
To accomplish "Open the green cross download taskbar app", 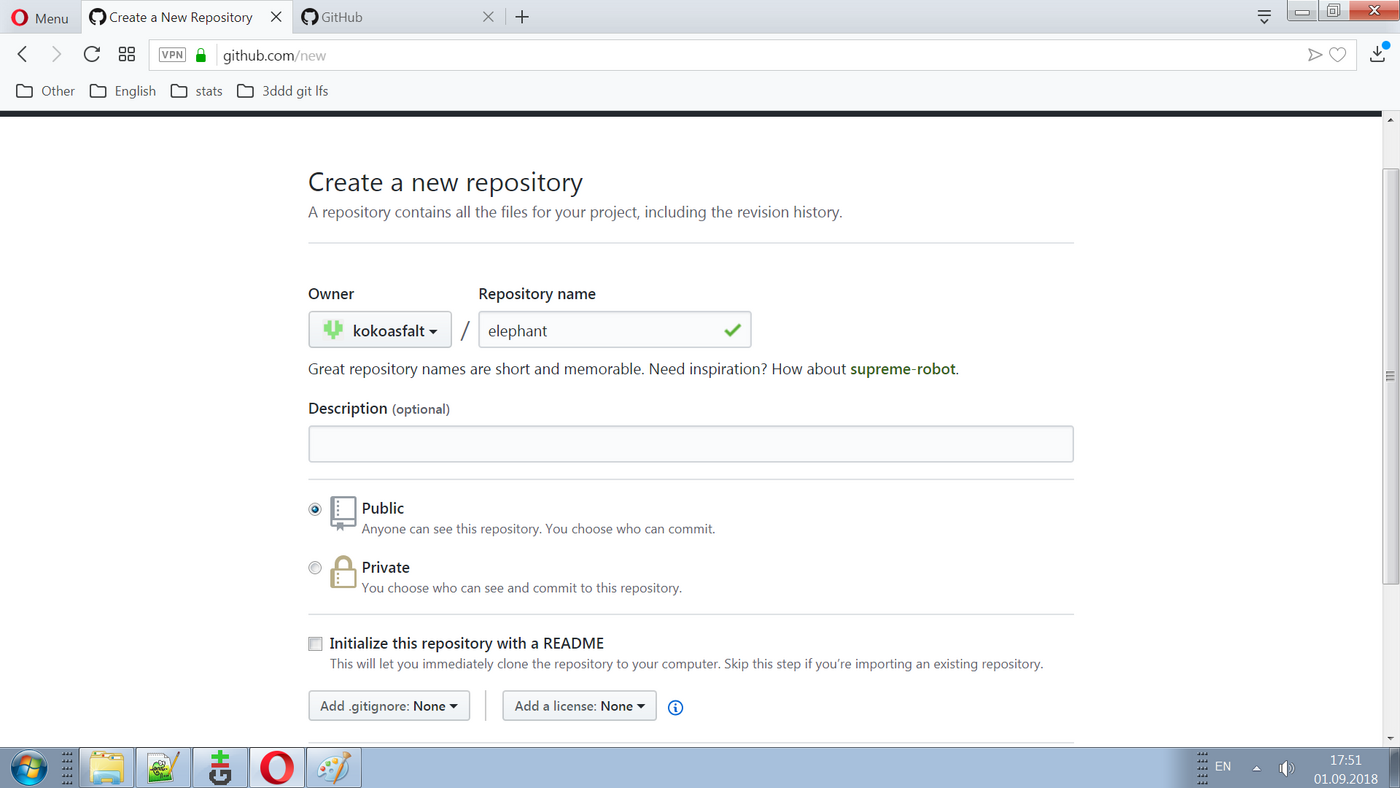I will [x=220, y=768].
